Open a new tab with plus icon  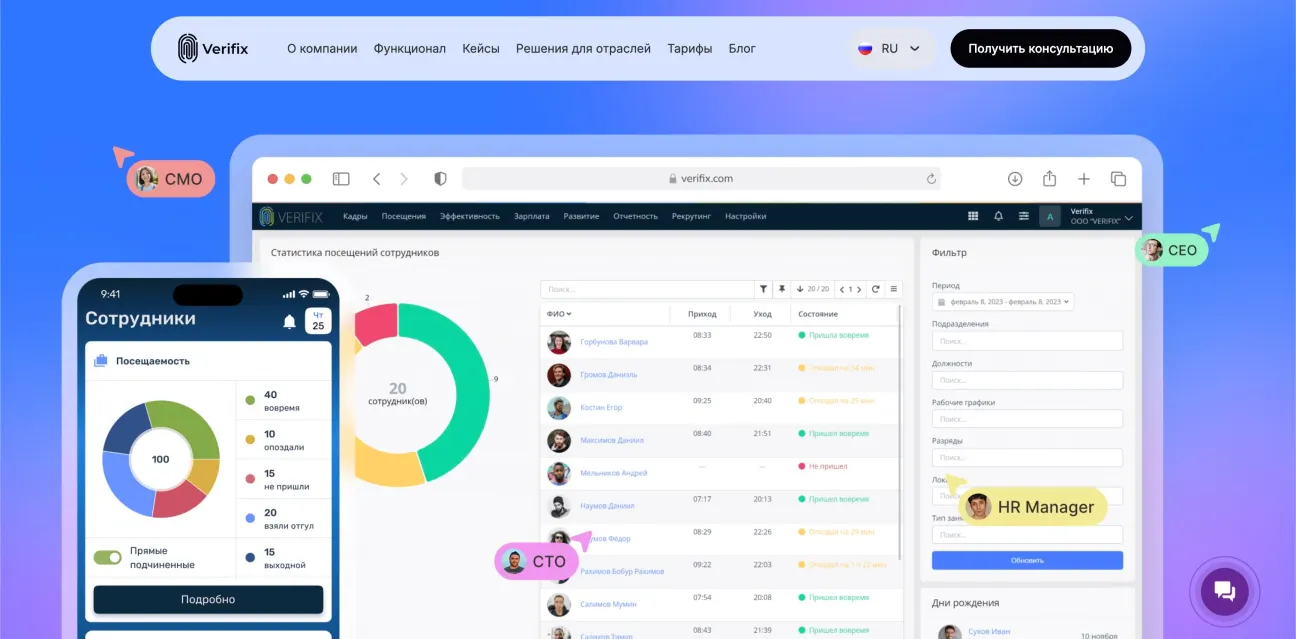[x=1084, y=179]
